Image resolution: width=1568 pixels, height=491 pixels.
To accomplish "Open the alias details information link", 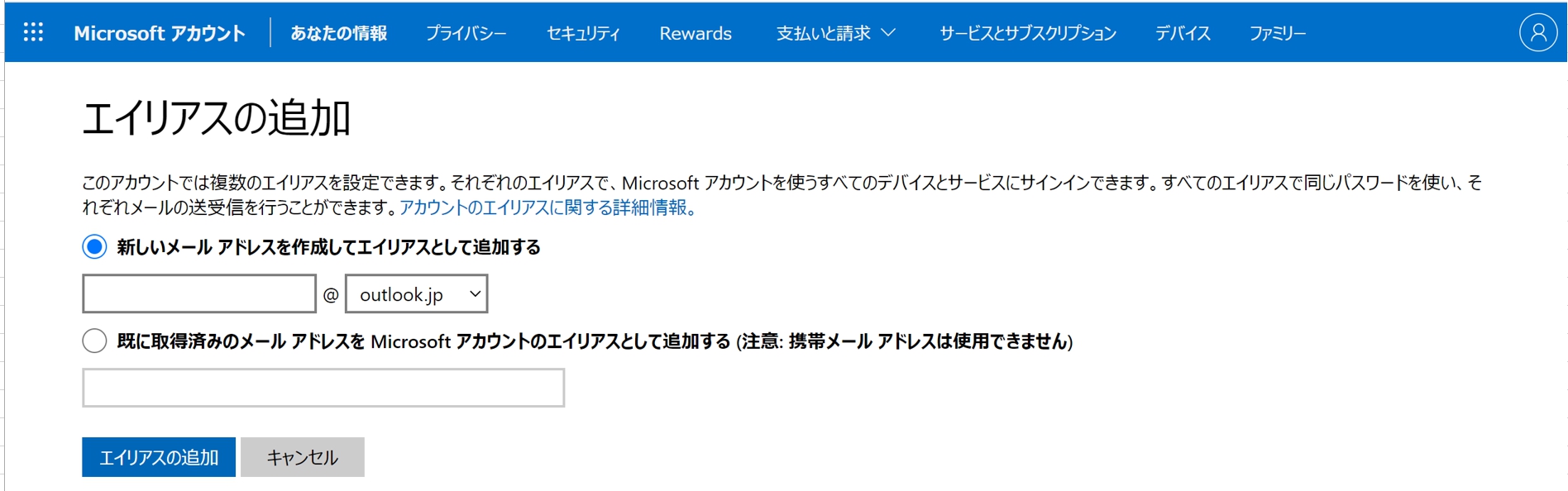I will (547, 207).
